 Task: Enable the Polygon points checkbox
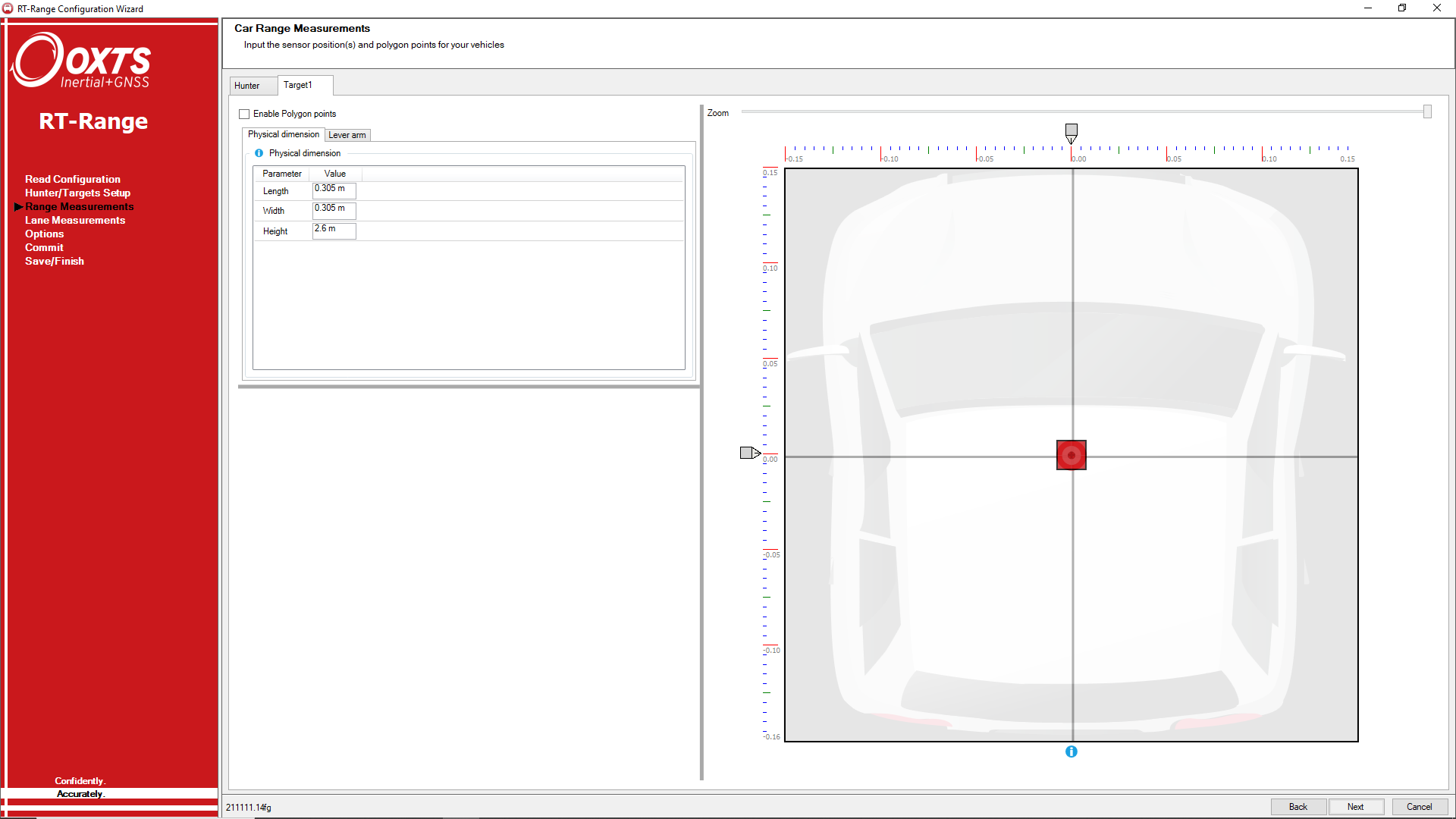point(244,113)
